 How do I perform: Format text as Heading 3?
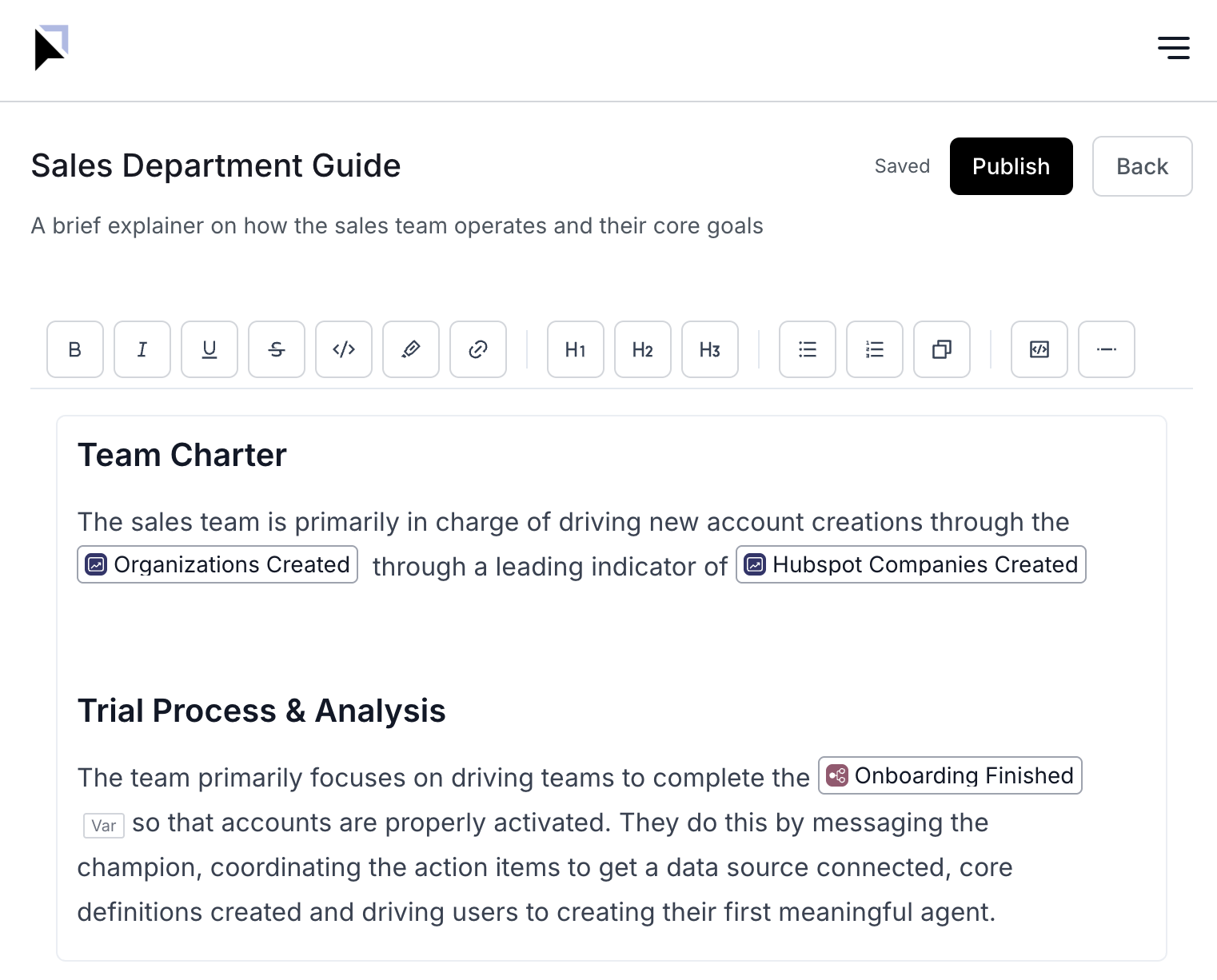tap(709, 349)
